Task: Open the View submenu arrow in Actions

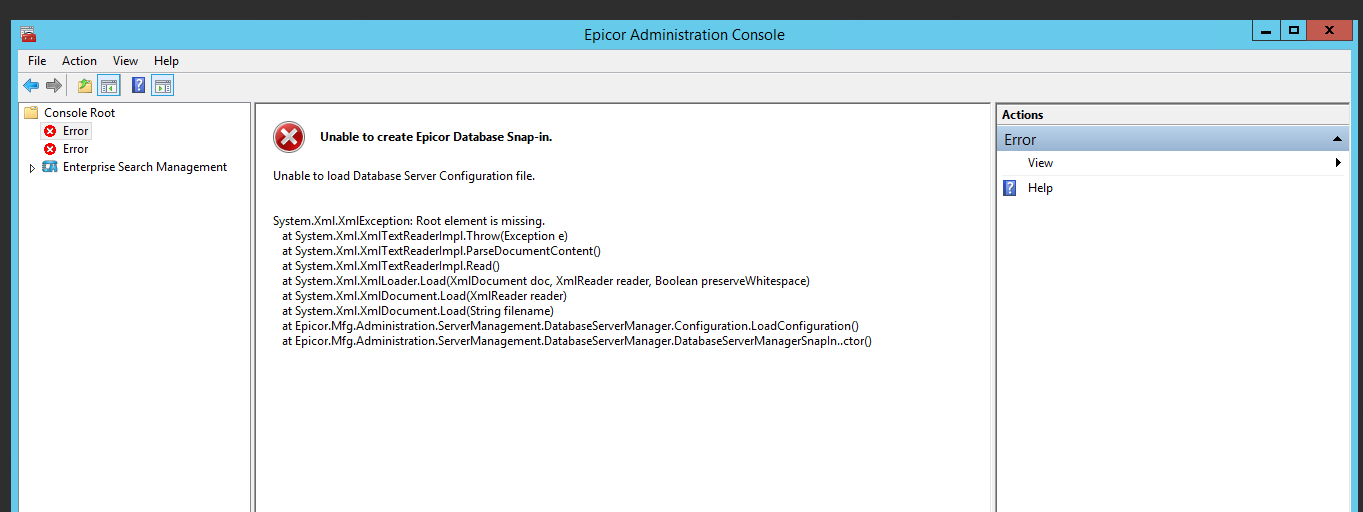Action: tap(1338, 163)
